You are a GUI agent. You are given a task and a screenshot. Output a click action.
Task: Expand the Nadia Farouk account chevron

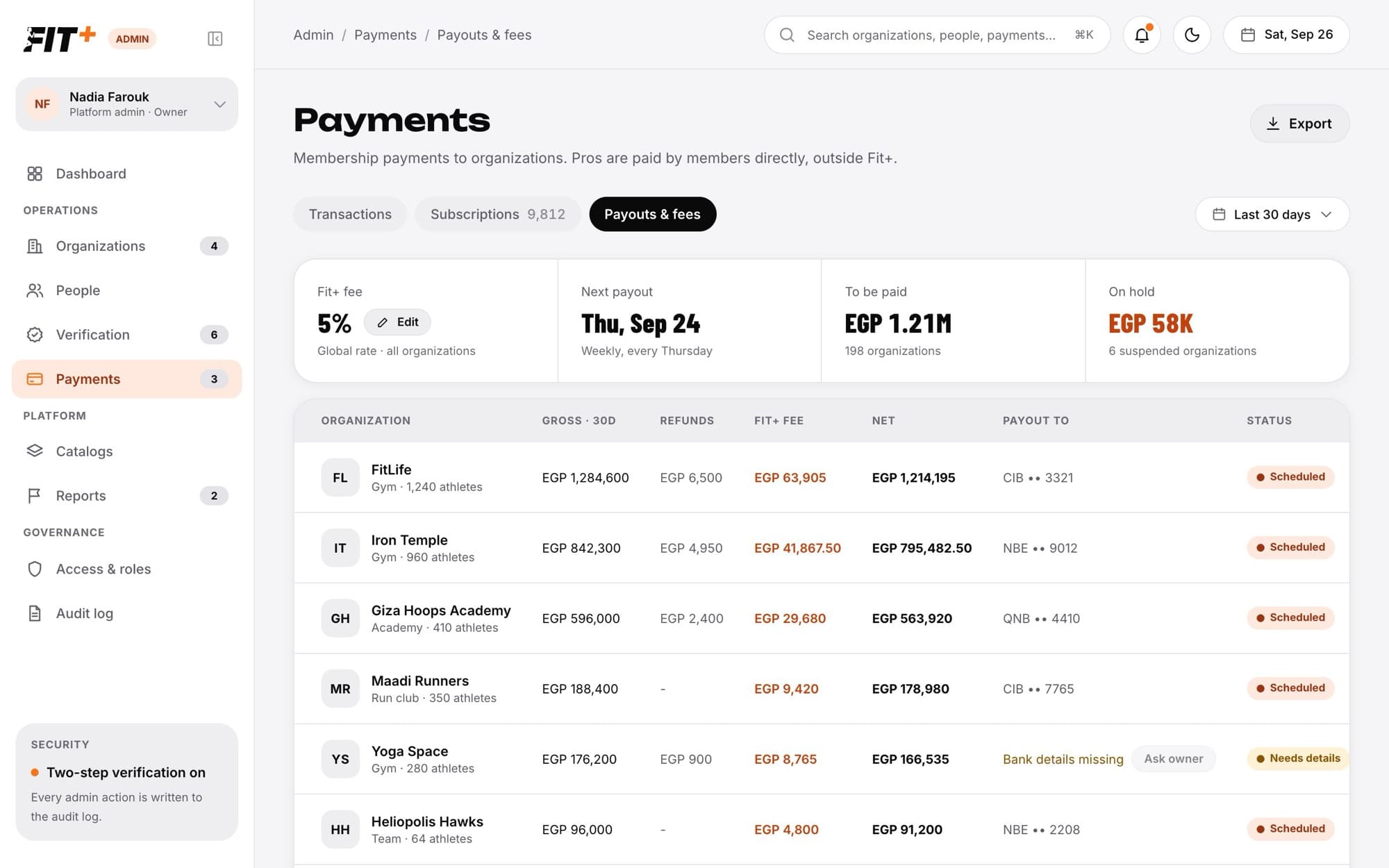click(x=220, y=104)
